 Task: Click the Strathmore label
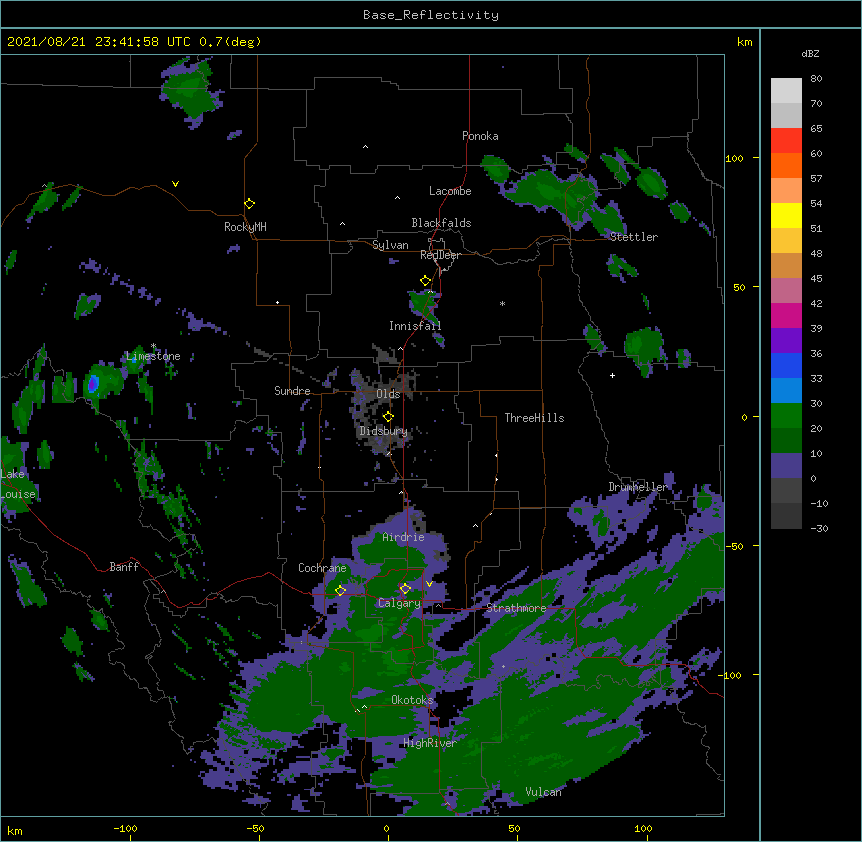[516, 608]
